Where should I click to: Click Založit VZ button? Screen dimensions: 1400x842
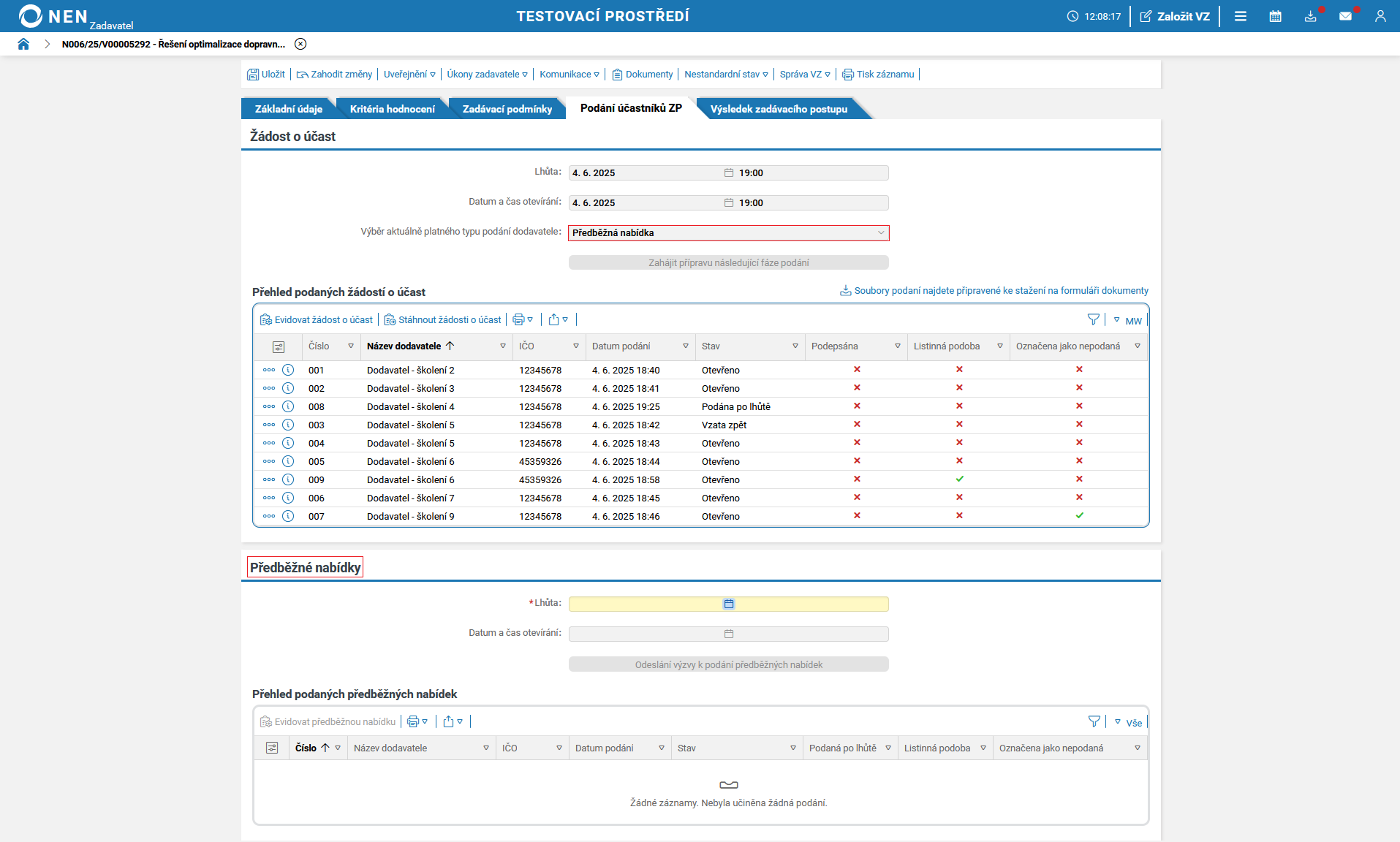click(x=1175, y=16)
